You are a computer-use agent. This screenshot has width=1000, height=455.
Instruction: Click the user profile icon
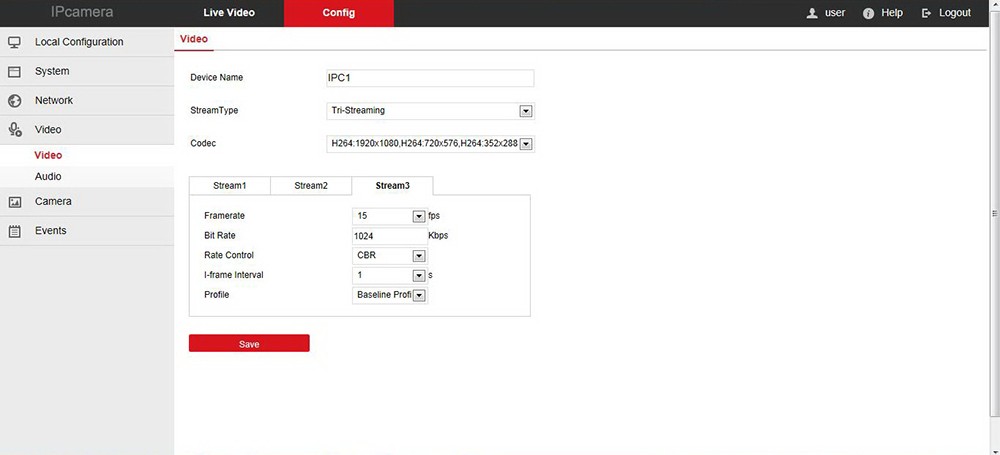[813, 13]
